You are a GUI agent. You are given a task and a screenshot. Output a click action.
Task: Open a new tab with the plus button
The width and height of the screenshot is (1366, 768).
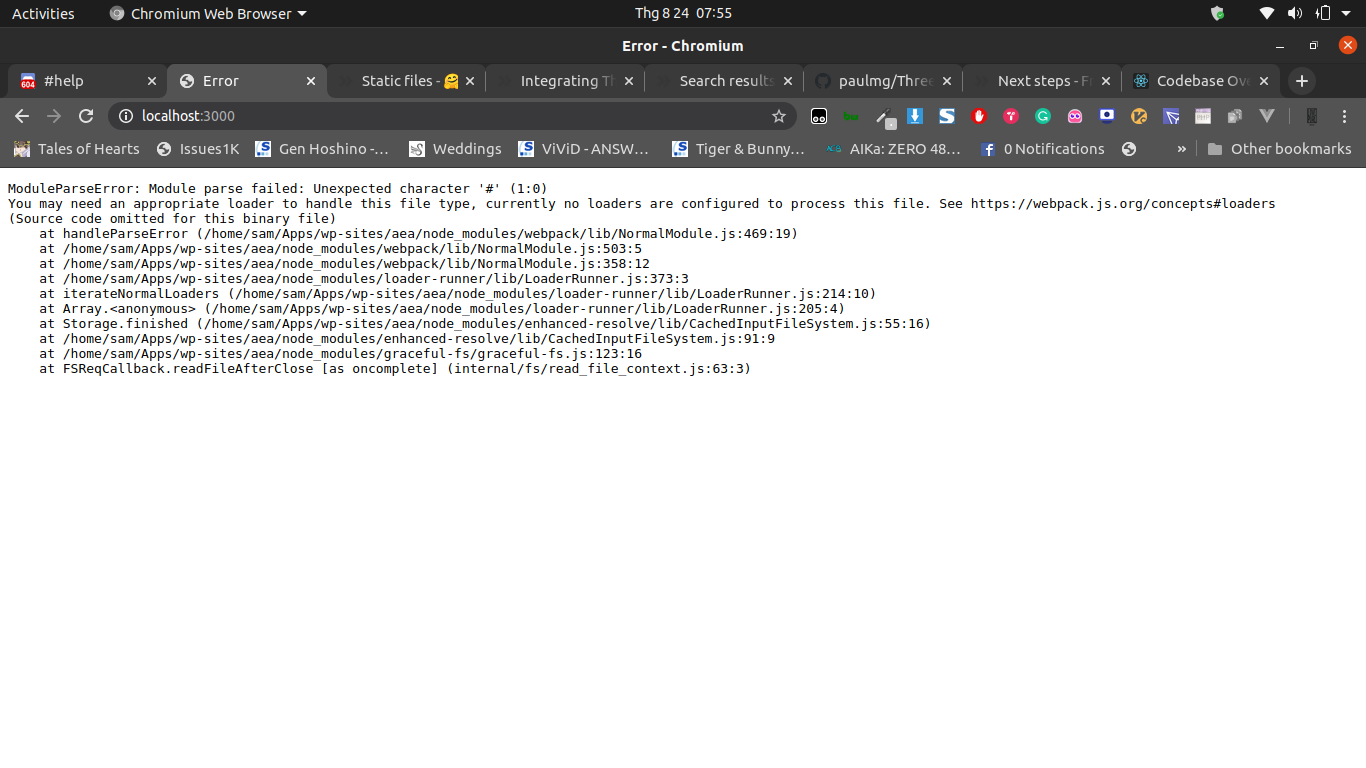[1301, 81]
